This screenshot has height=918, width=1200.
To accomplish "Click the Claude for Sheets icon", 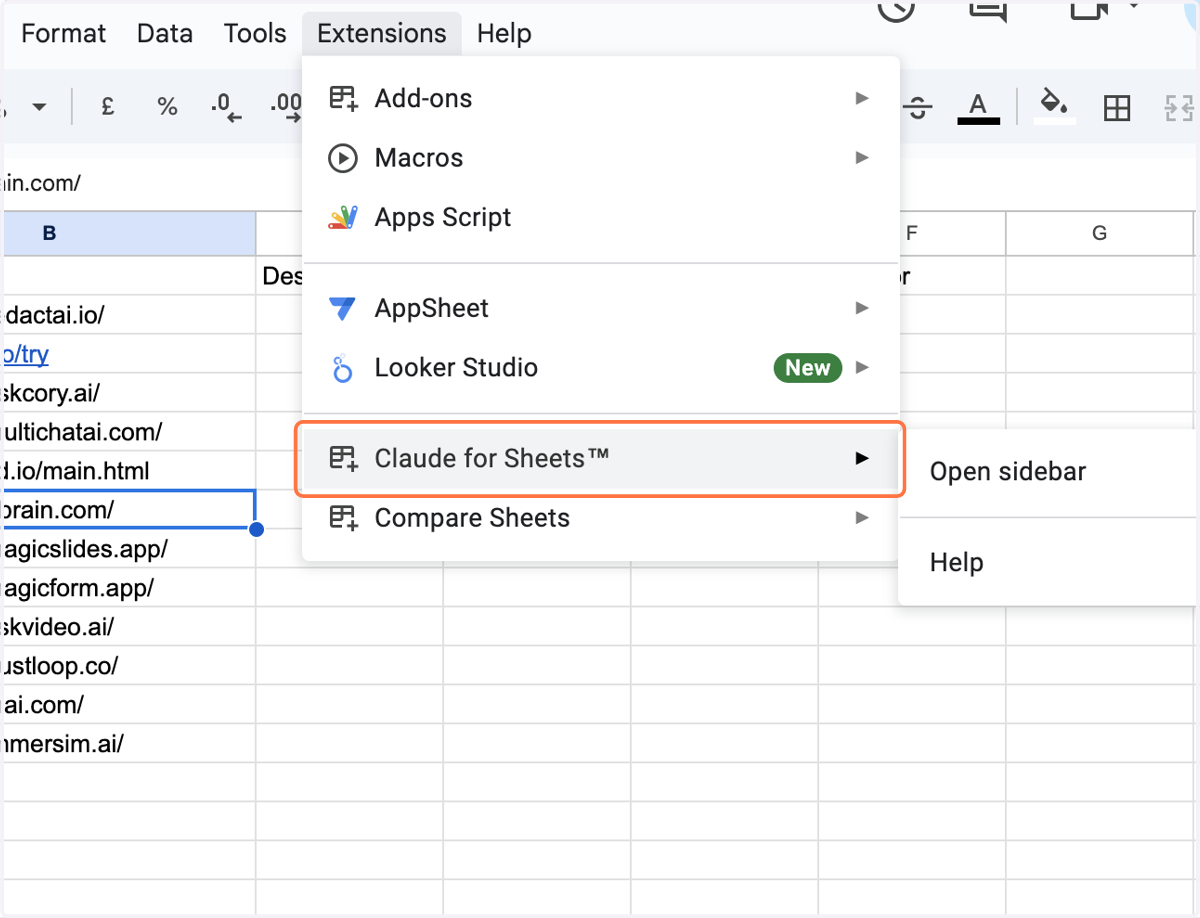I will (343, 459).
